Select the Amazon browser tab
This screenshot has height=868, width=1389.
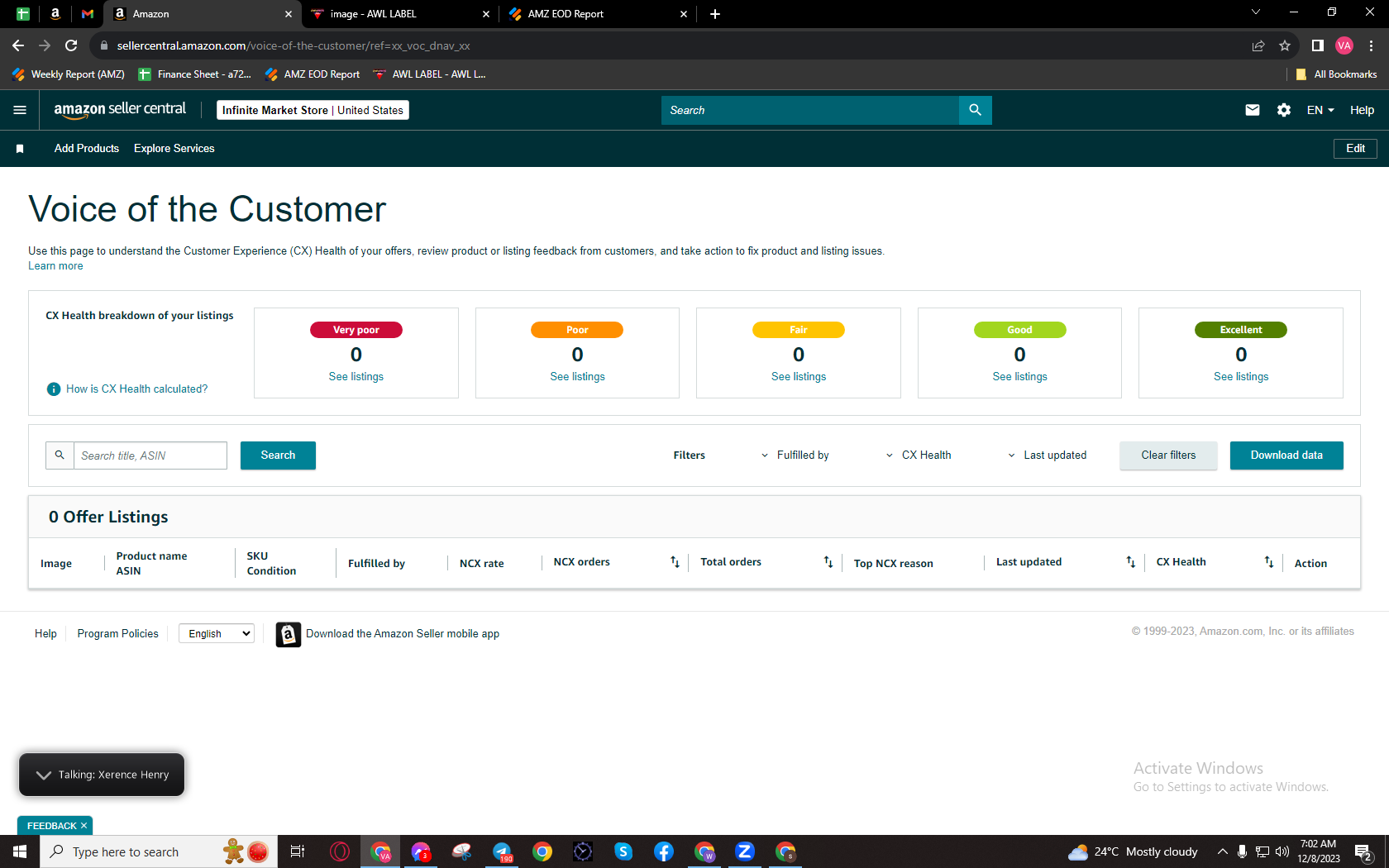pos(203,14)
